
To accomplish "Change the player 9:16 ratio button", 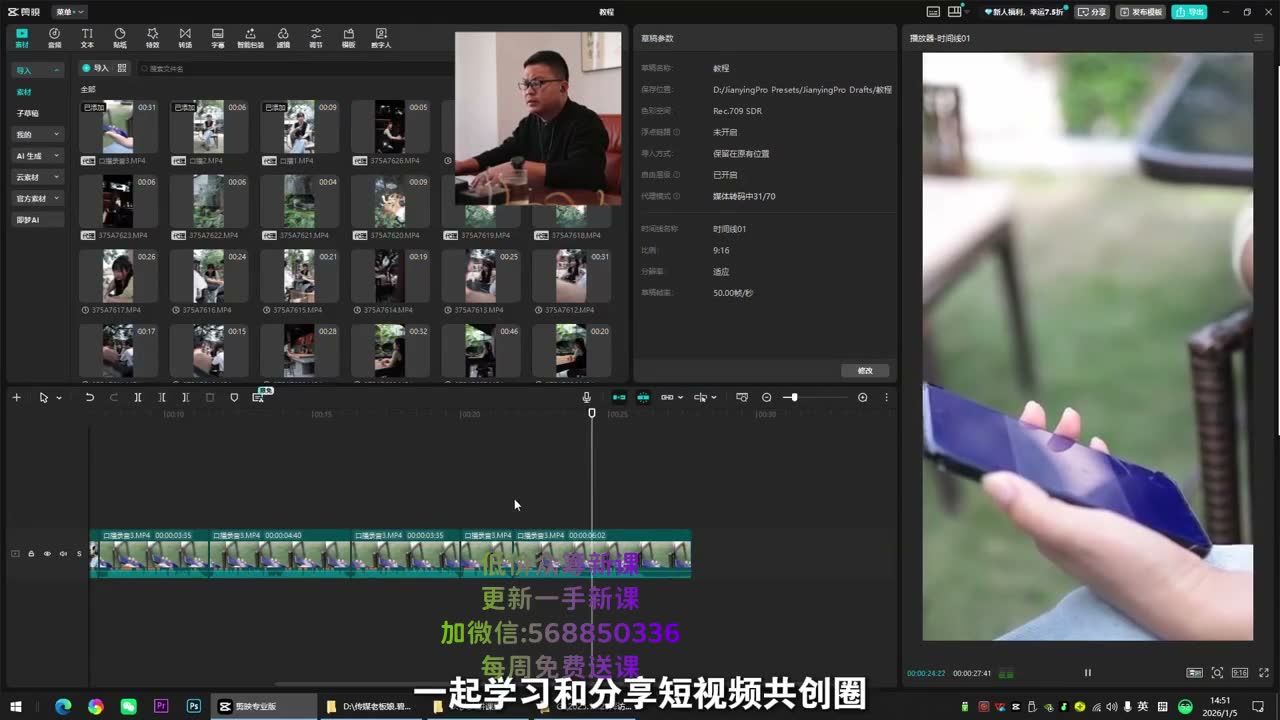I will [1240, 673].
